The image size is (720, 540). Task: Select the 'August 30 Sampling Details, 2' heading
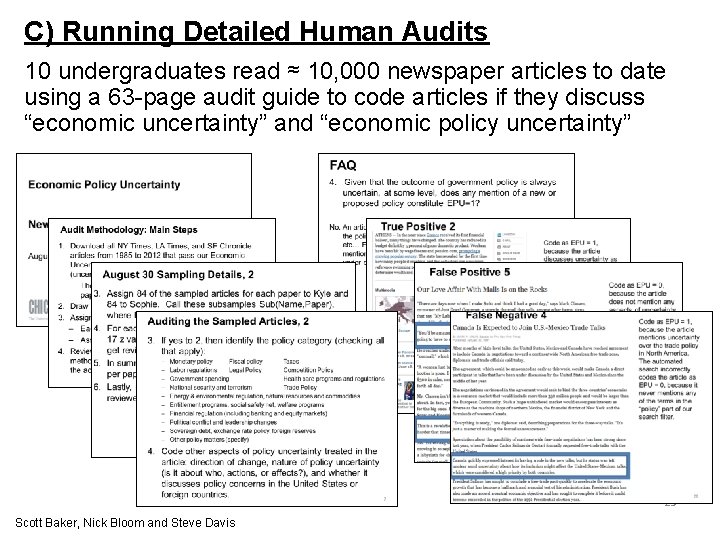click(x=178, y=275)
